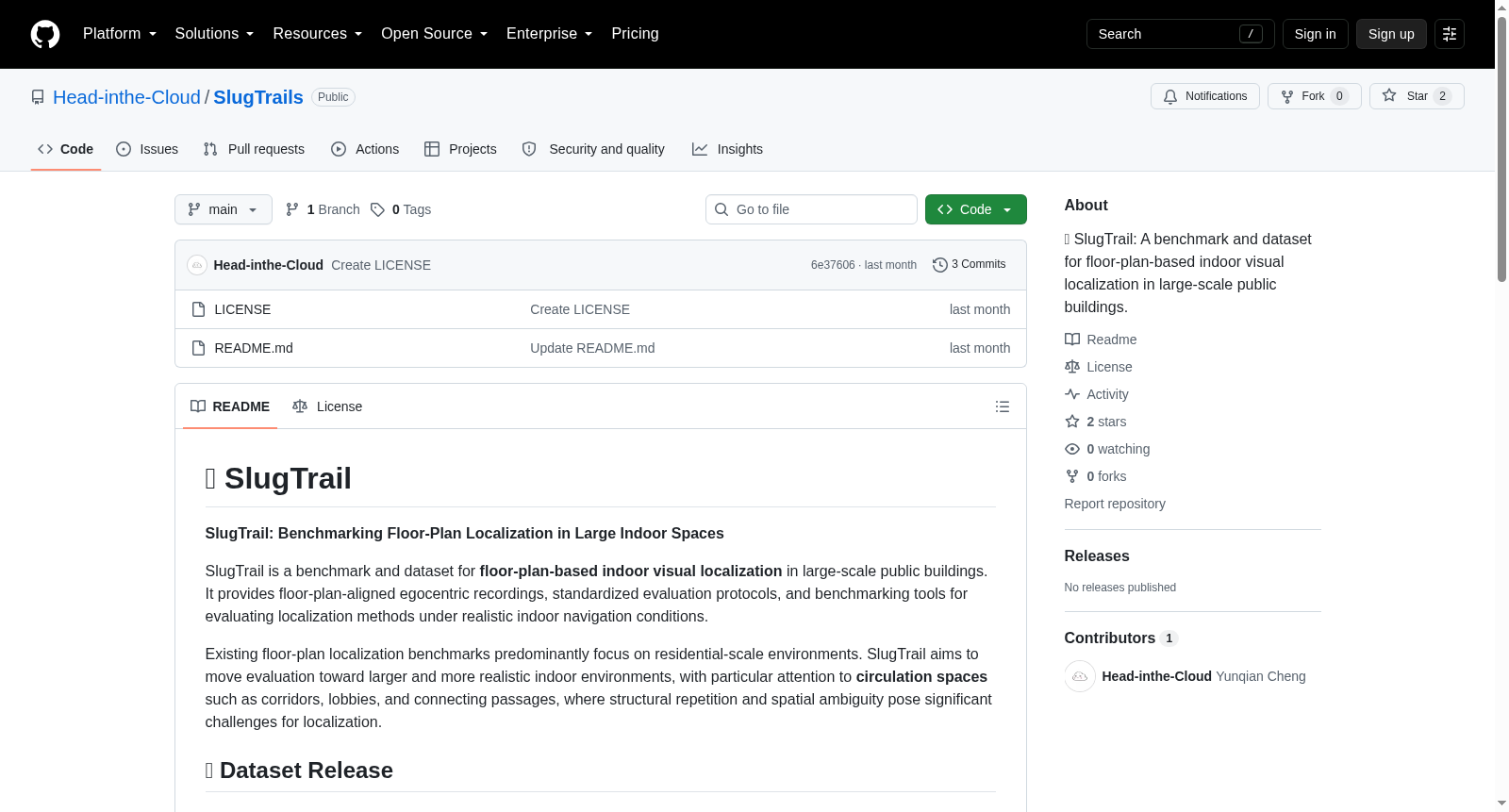The width and height of the screenshot is (1509, 812).
Task: Expand the Resources menu
Action: coord(318,34)
